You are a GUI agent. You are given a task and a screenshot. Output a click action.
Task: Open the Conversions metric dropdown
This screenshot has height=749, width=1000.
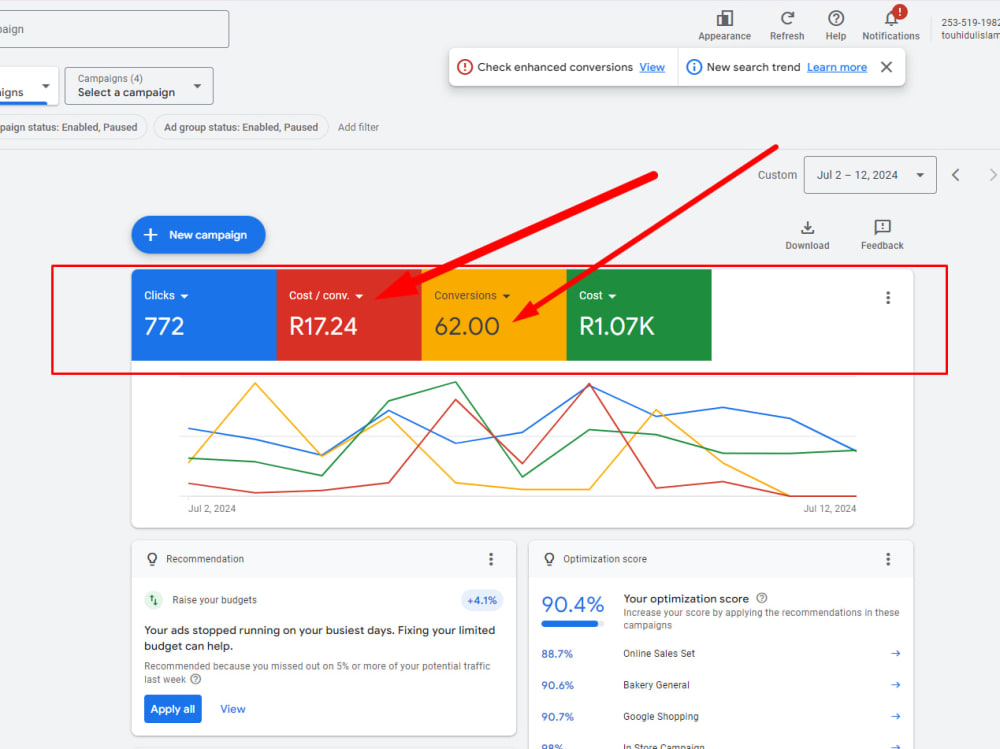click(472, 296)
